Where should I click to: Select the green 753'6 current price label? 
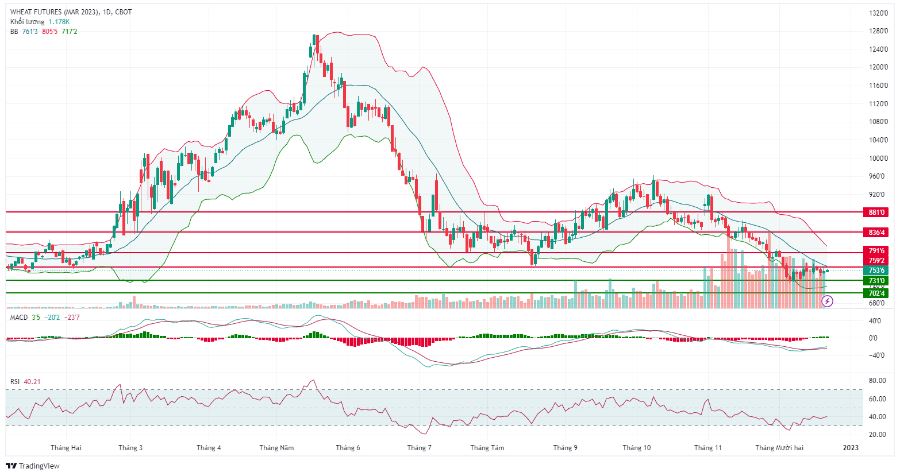[x=876, y=270]
